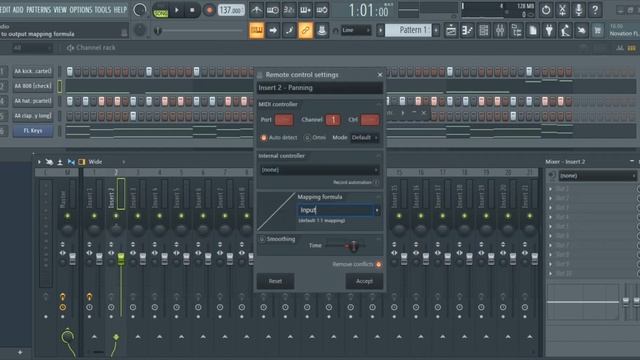Open the content library shopping cart icon
Screen dimensions: 640x360
pos(598,30)
